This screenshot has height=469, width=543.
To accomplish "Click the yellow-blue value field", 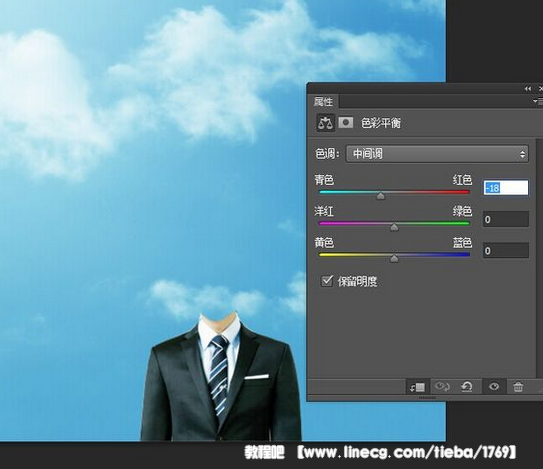I will (x=506, y=250).
